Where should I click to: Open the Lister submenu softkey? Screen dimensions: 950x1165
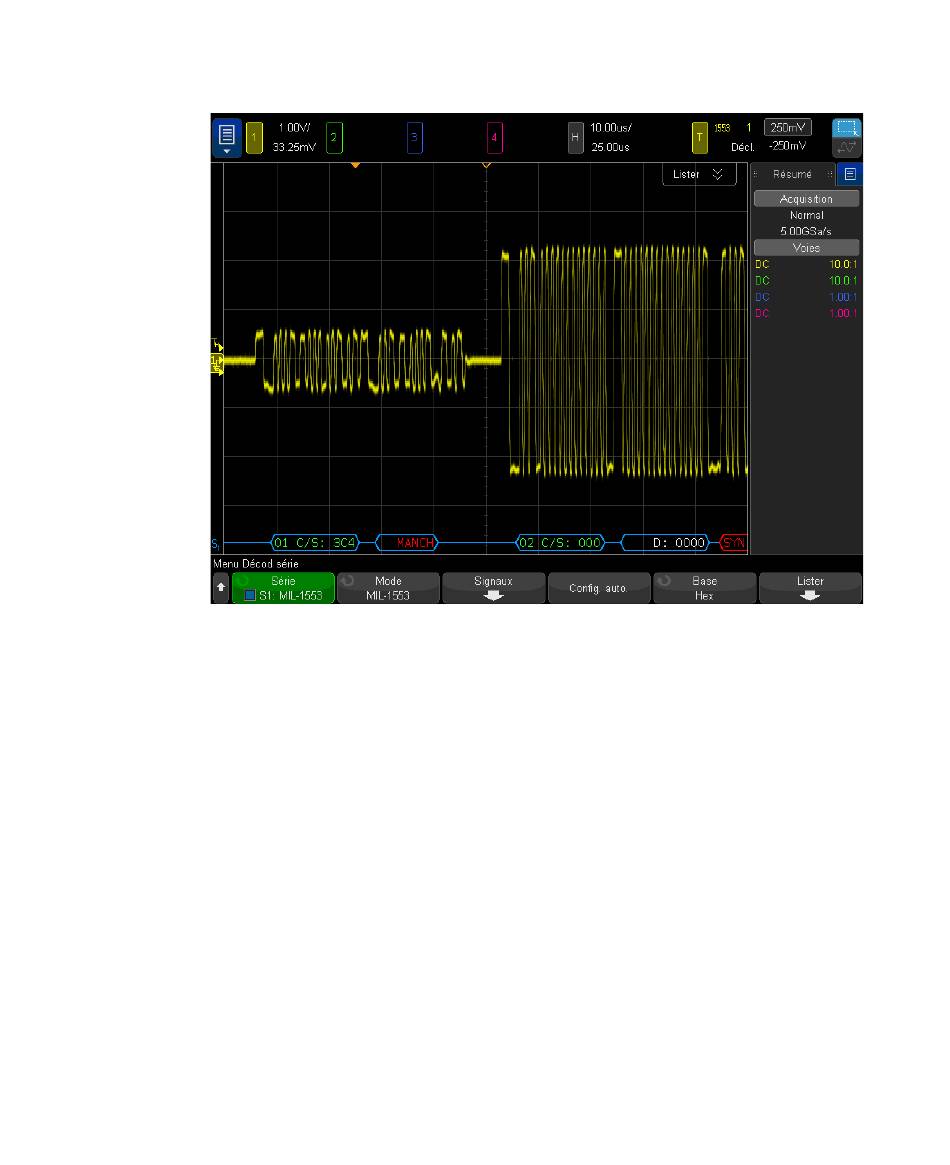[x=810, y=588]
